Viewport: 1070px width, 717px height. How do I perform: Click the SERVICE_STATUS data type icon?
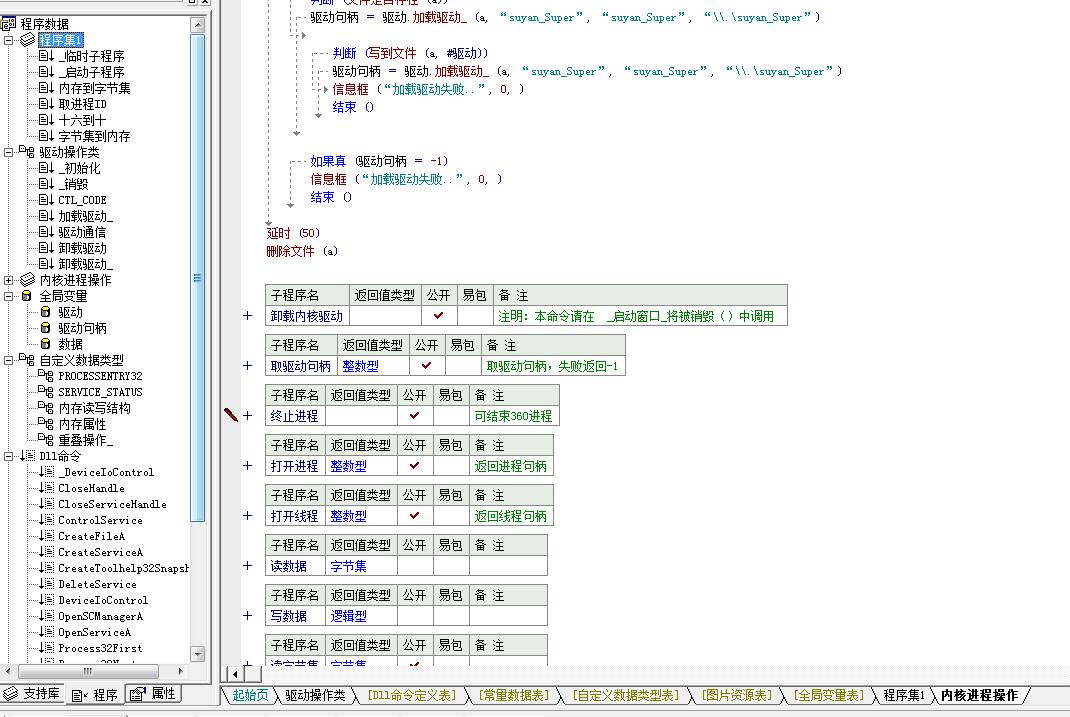point(46,392)
